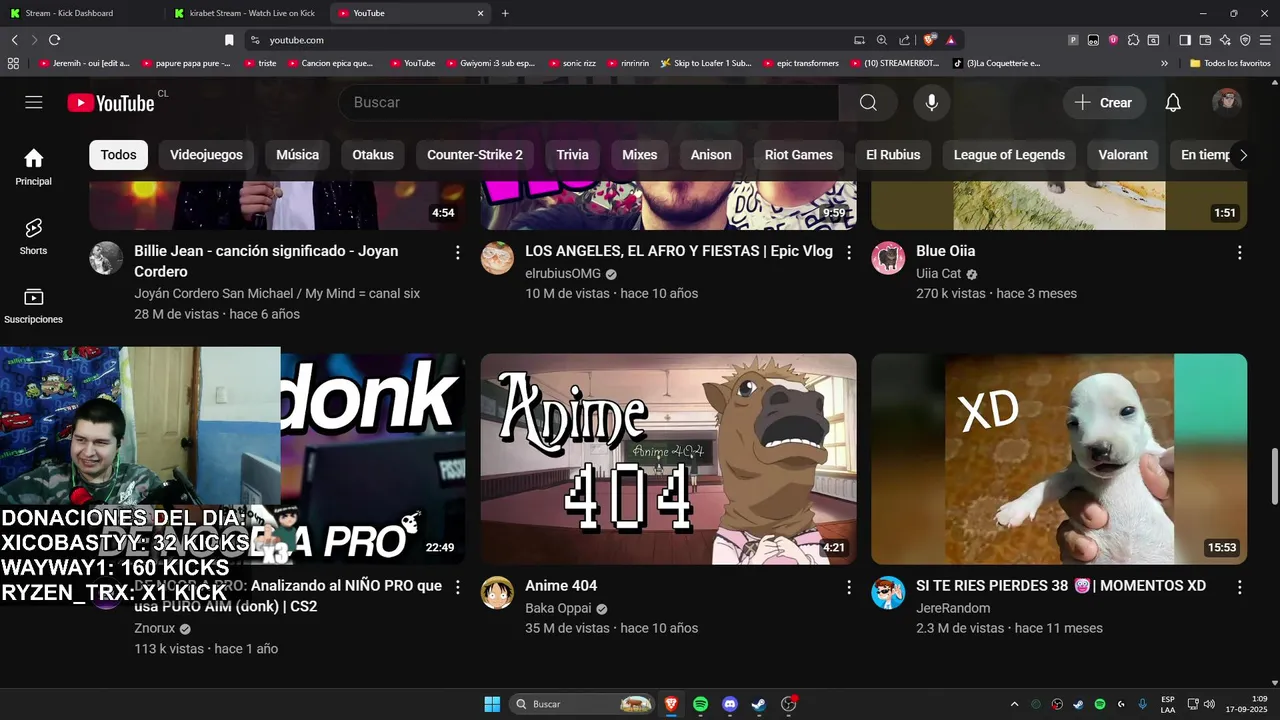
Task: Click the YouTube logo
Action: click(x=111, y=103)
